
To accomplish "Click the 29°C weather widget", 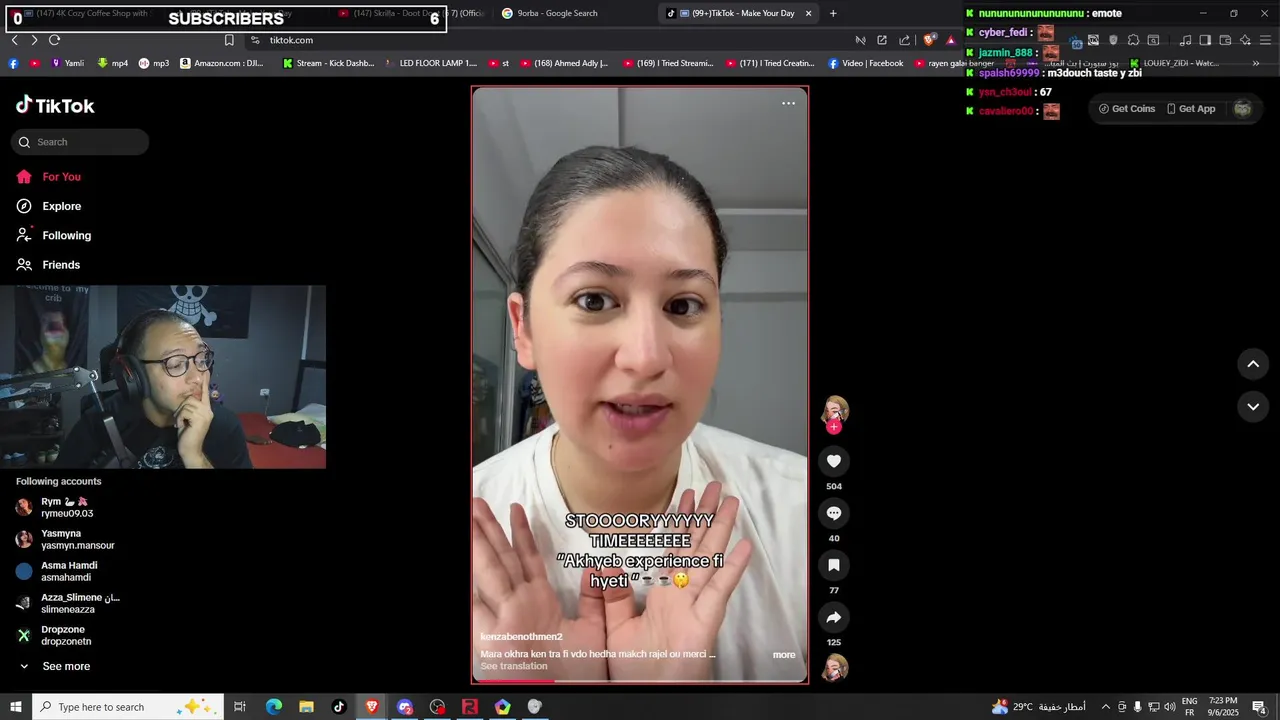I will [x=1038, y=707].
